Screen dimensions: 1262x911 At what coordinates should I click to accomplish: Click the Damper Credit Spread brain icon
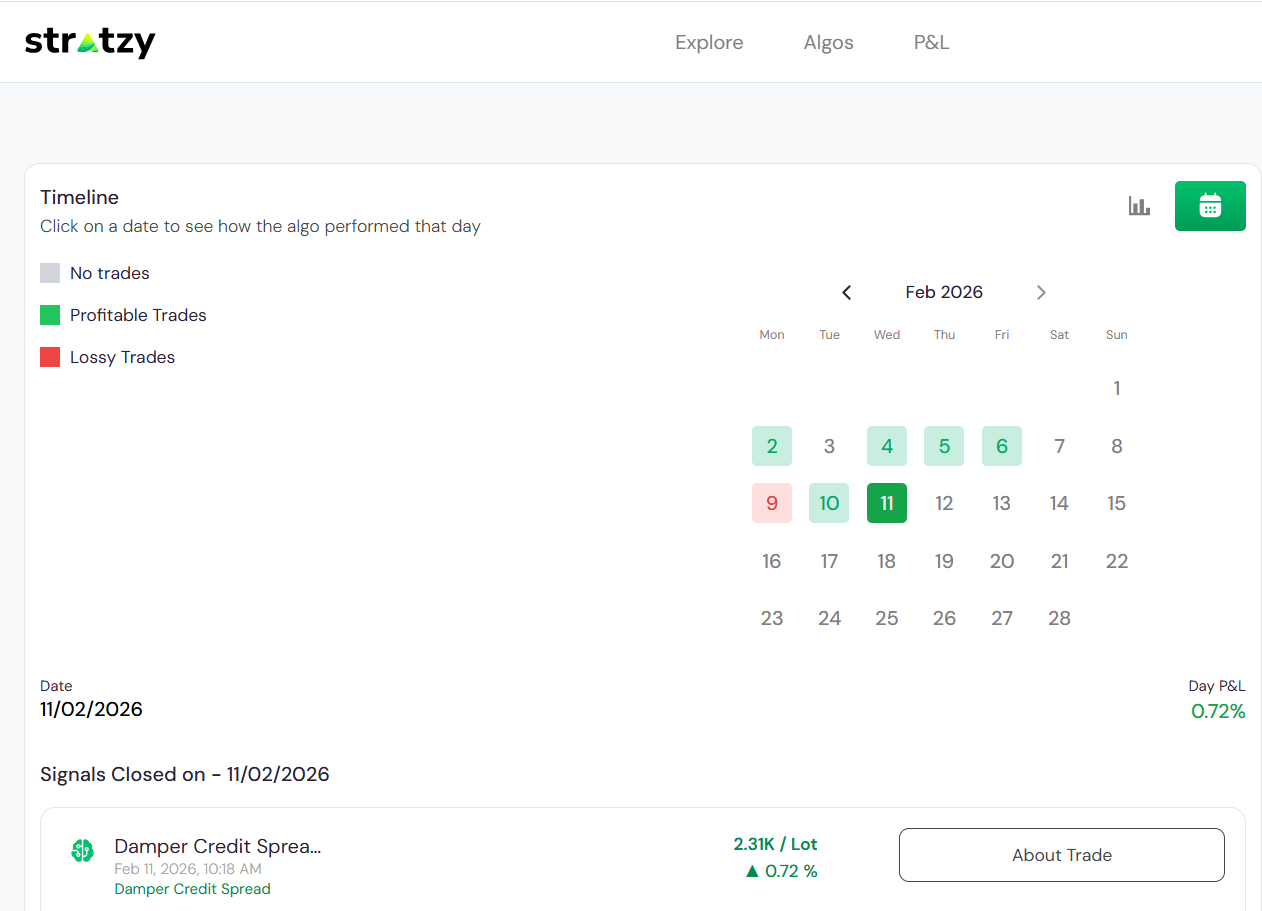pos(82,851)
